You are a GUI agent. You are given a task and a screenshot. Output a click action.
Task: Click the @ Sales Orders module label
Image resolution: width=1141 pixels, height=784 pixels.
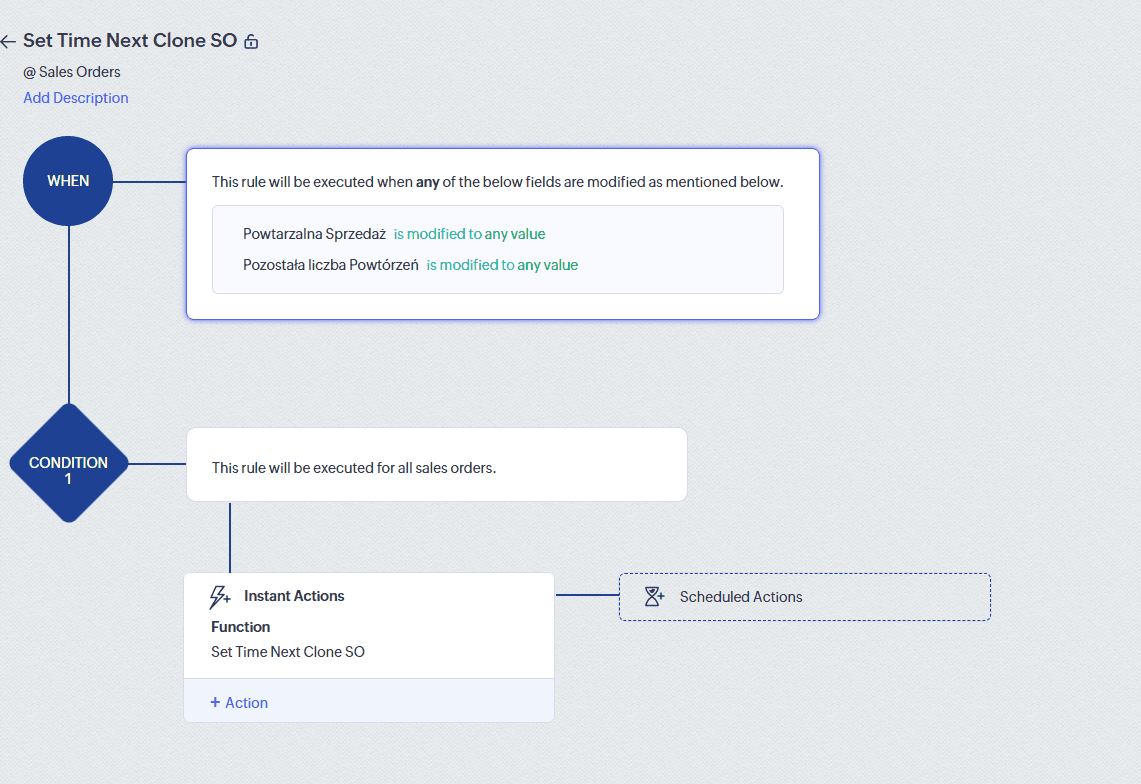point(71,71)
